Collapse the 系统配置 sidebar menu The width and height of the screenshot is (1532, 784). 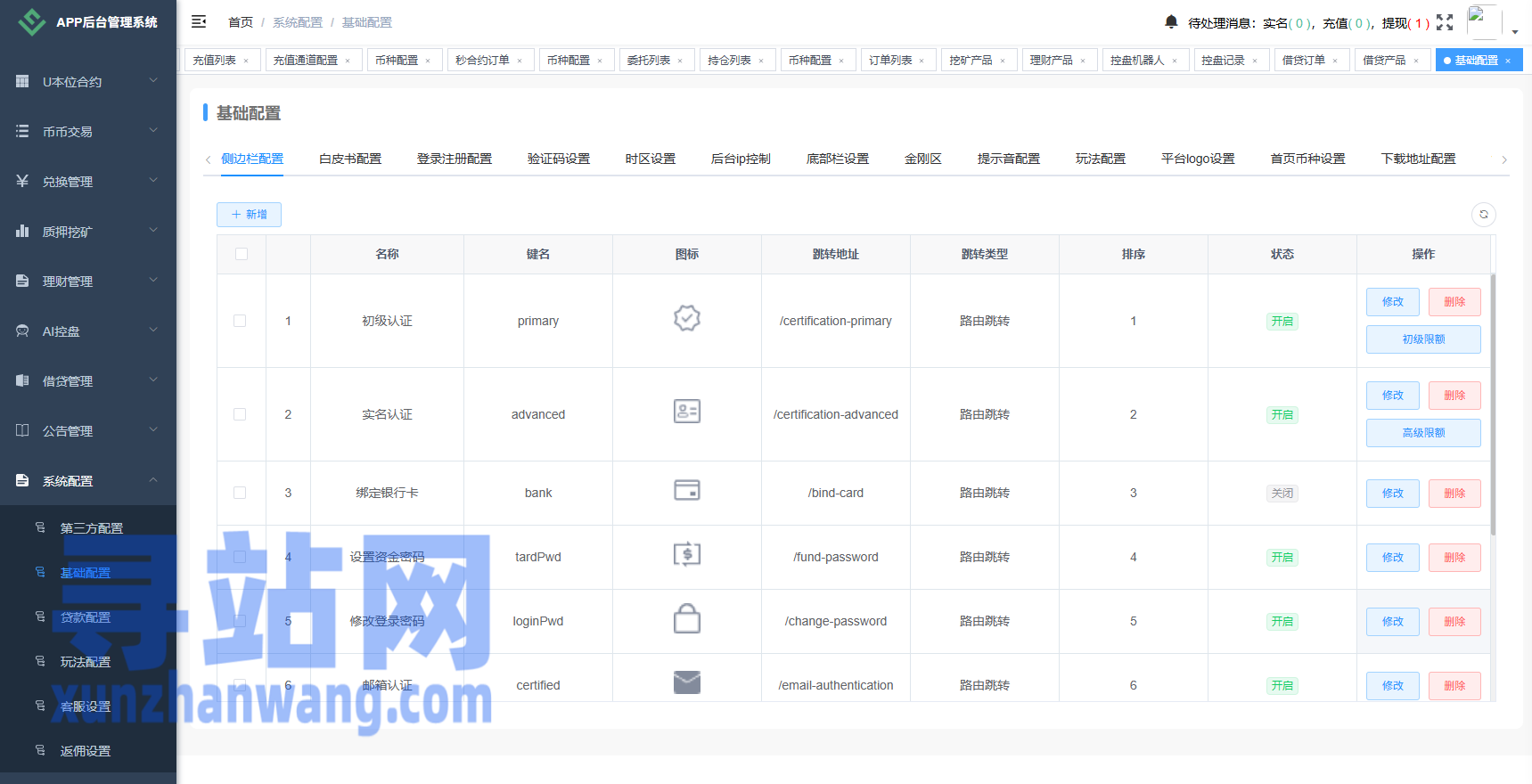pyautogui.click(x=87, y=480)
